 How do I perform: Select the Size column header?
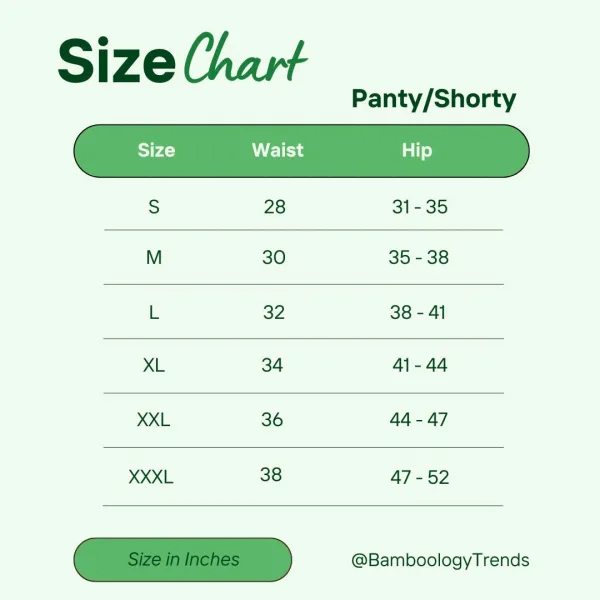(156, 151)
